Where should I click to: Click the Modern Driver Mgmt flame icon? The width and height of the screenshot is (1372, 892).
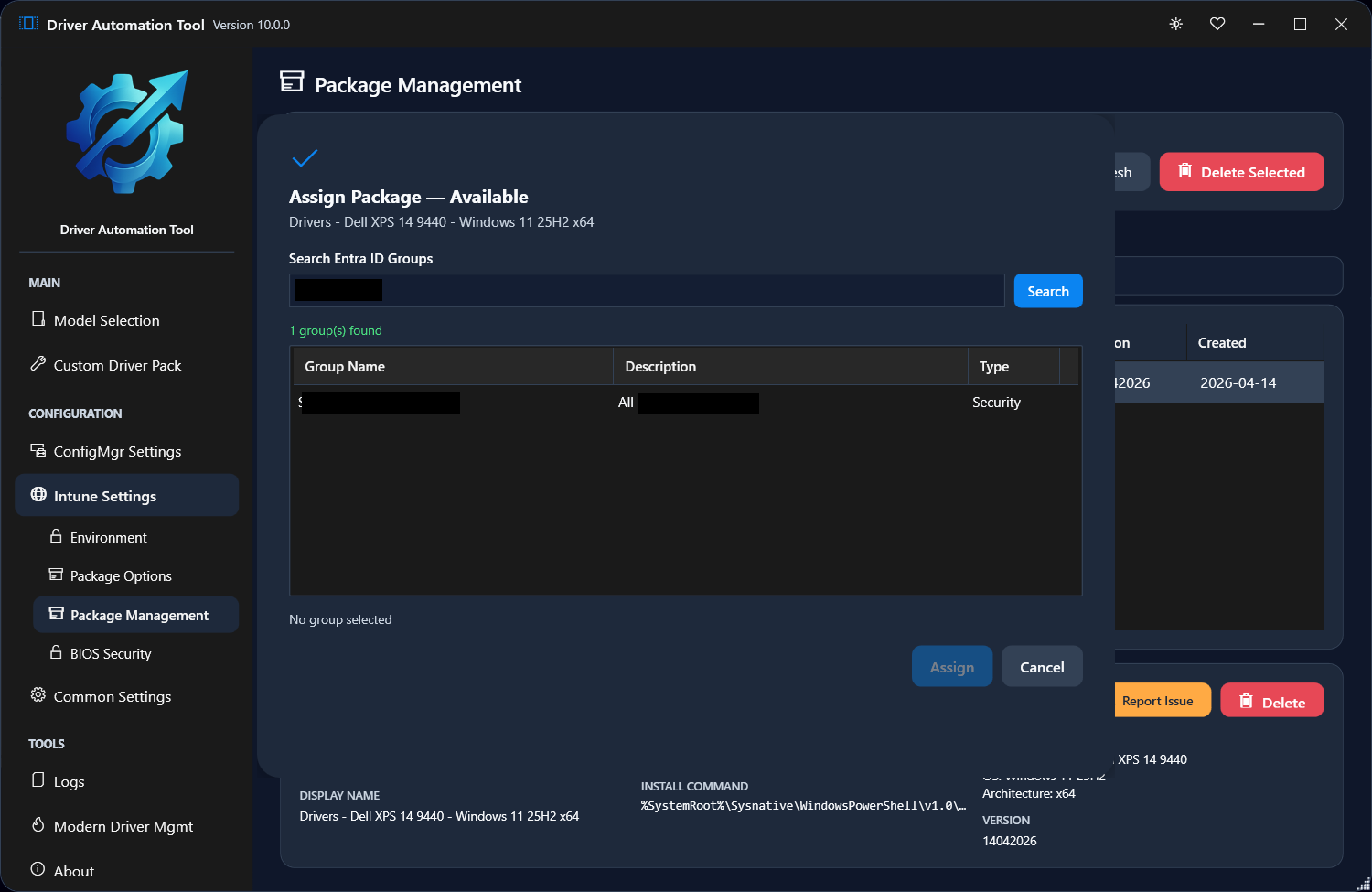coord(38,825)
